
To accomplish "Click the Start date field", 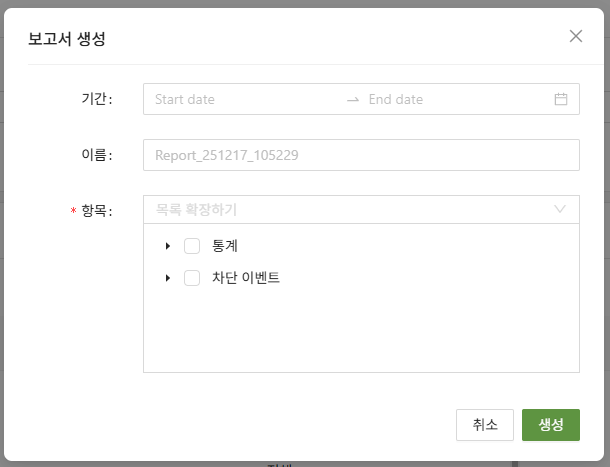I will click(x=240, y=99).
